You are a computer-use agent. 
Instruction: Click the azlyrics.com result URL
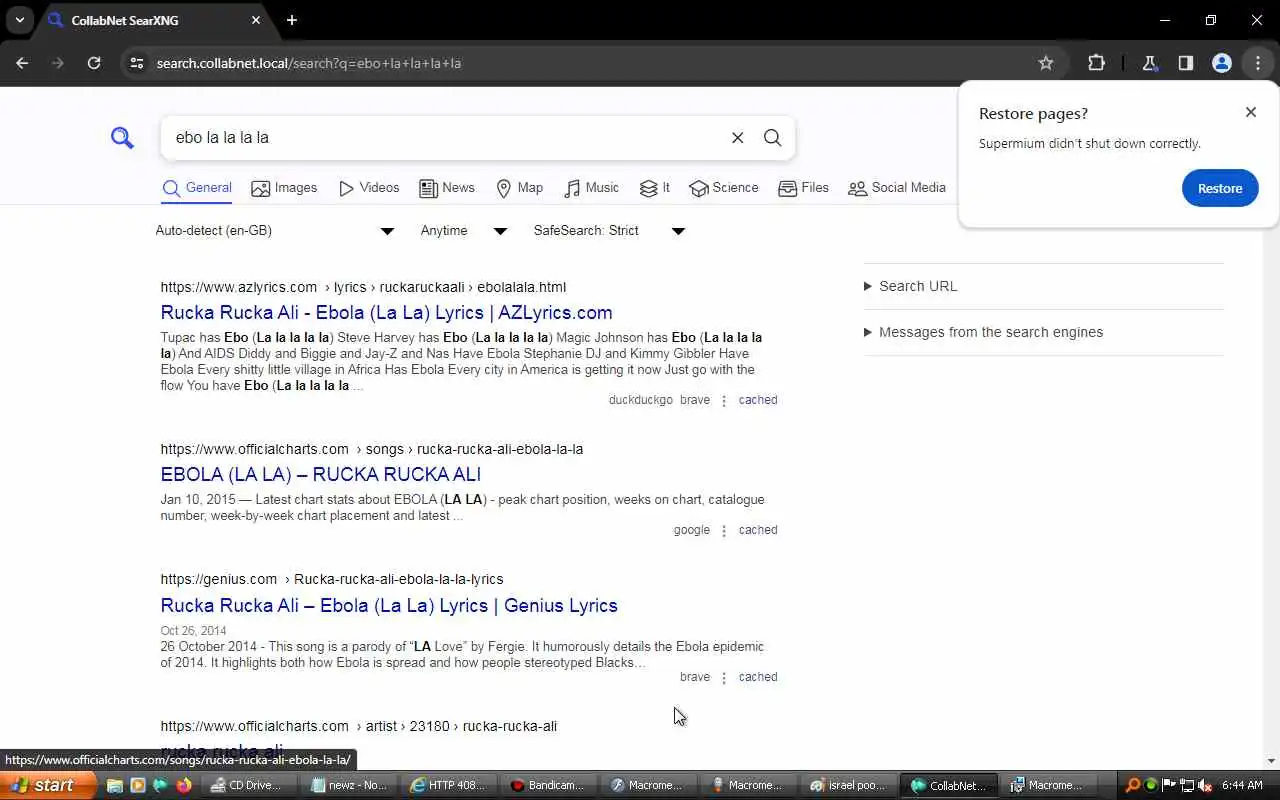coord(363,287)
